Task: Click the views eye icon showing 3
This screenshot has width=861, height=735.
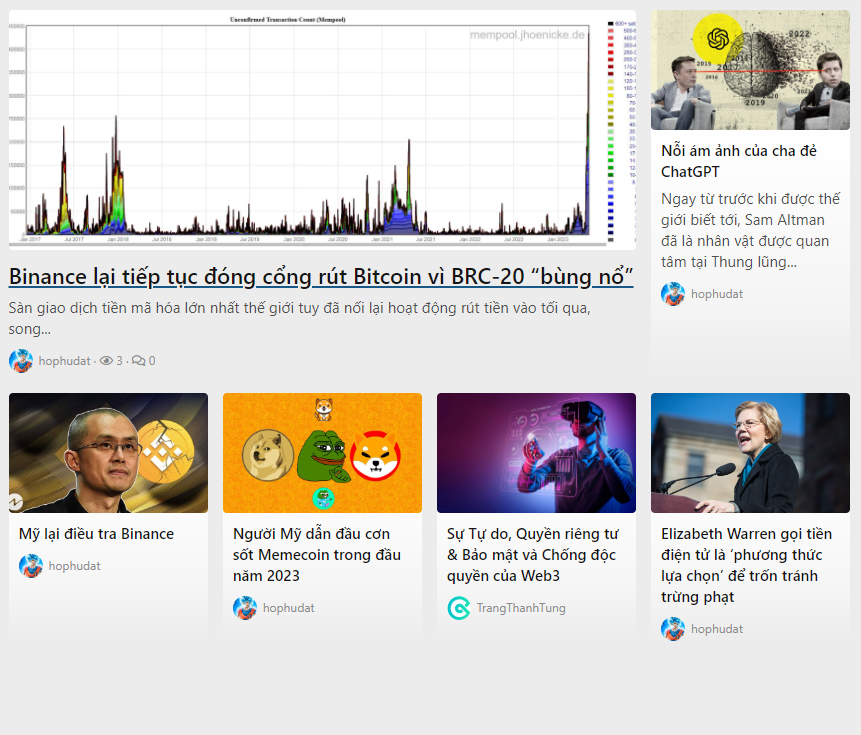Action: coord(106,361)
